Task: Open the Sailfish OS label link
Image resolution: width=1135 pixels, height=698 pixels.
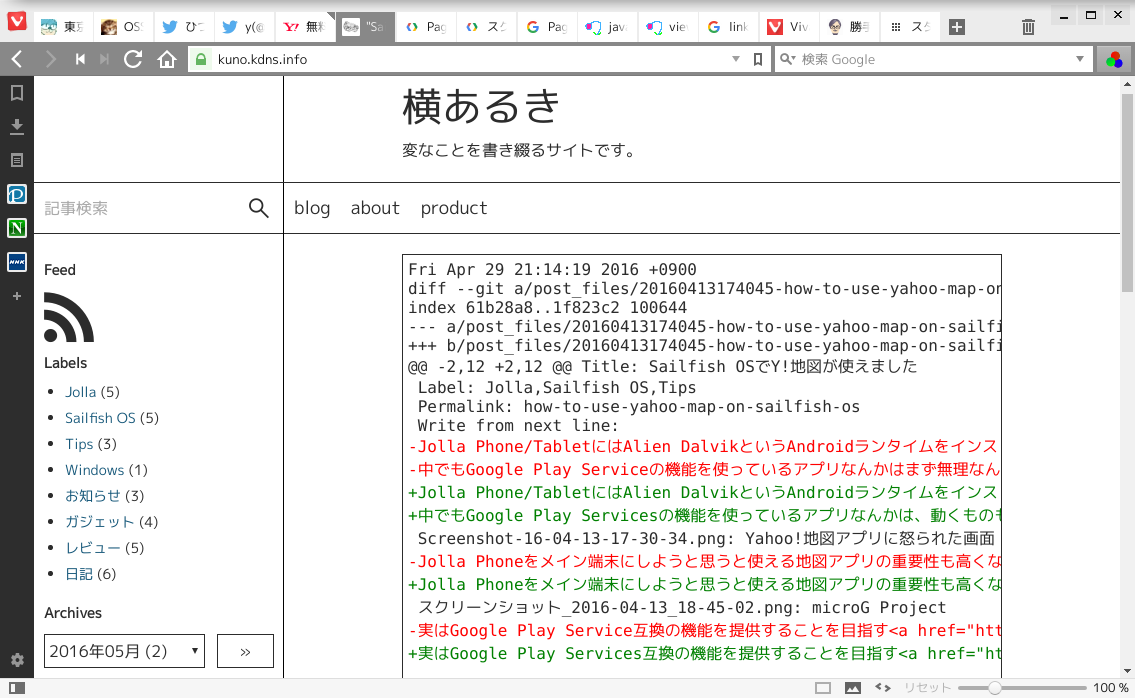Action: tap(101, 418)
